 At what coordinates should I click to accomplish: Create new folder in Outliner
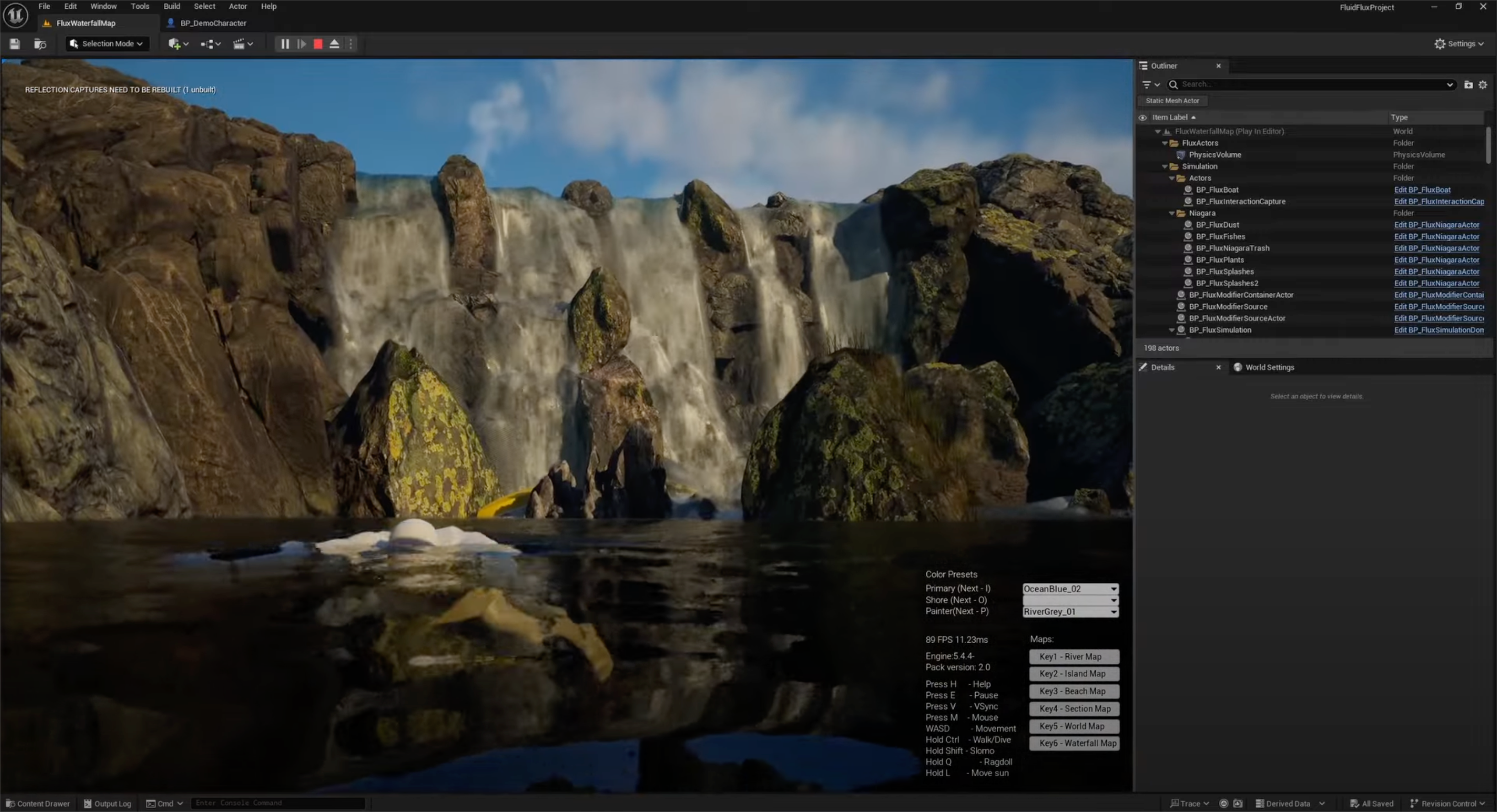1469,84
